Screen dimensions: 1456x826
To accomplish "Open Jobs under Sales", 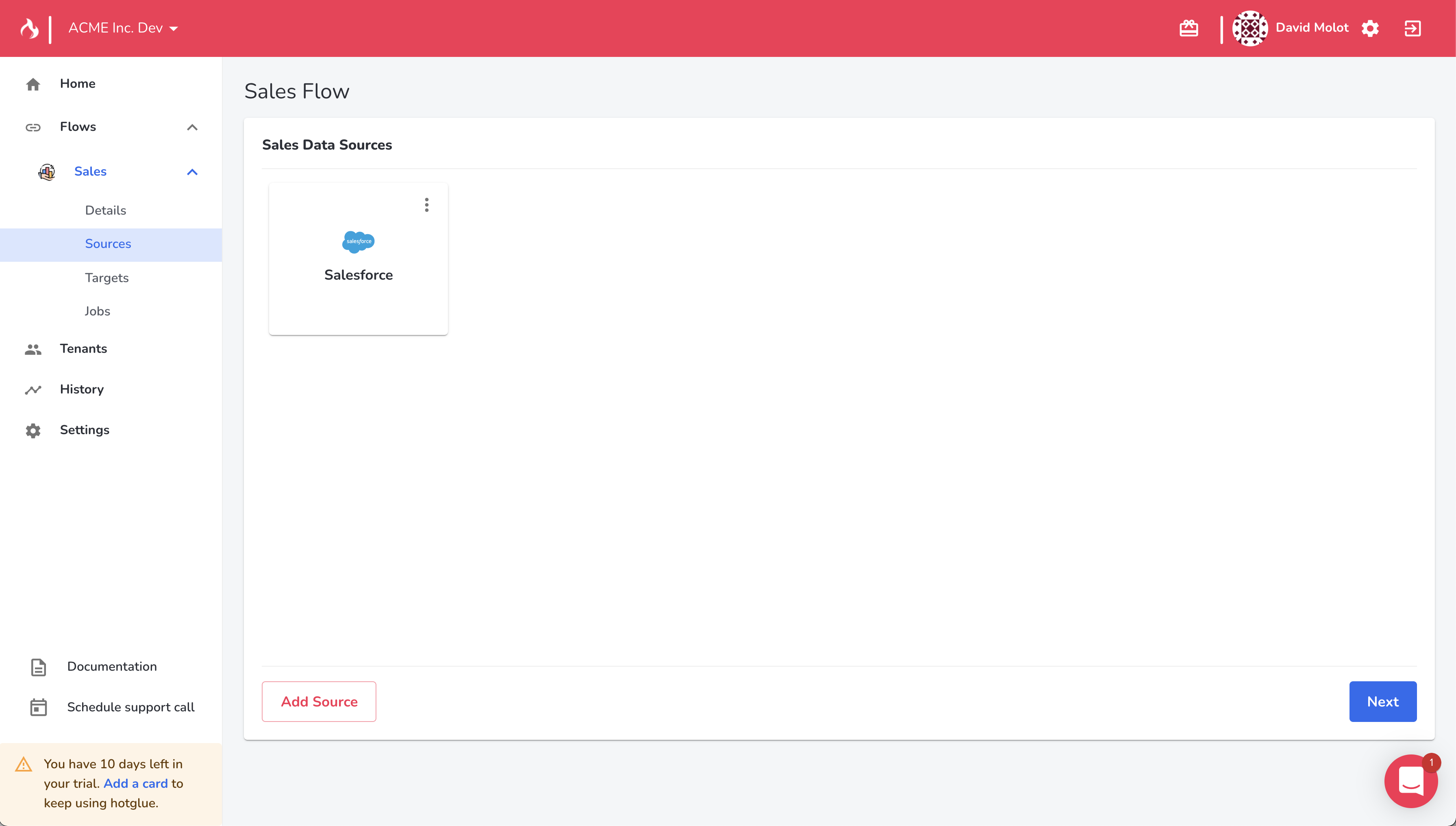I will 98,311.
